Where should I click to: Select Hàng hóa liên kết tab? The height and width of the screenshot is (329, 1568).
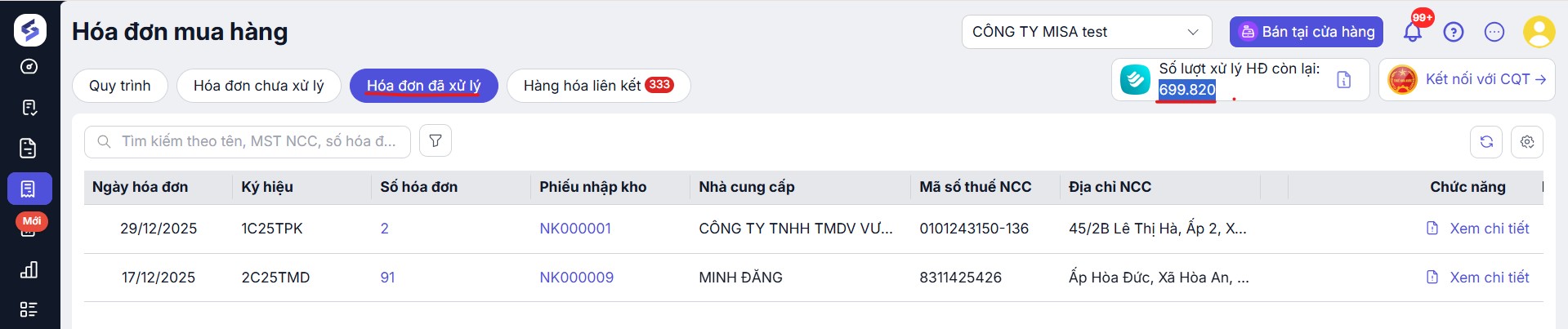tap(598, 86)
